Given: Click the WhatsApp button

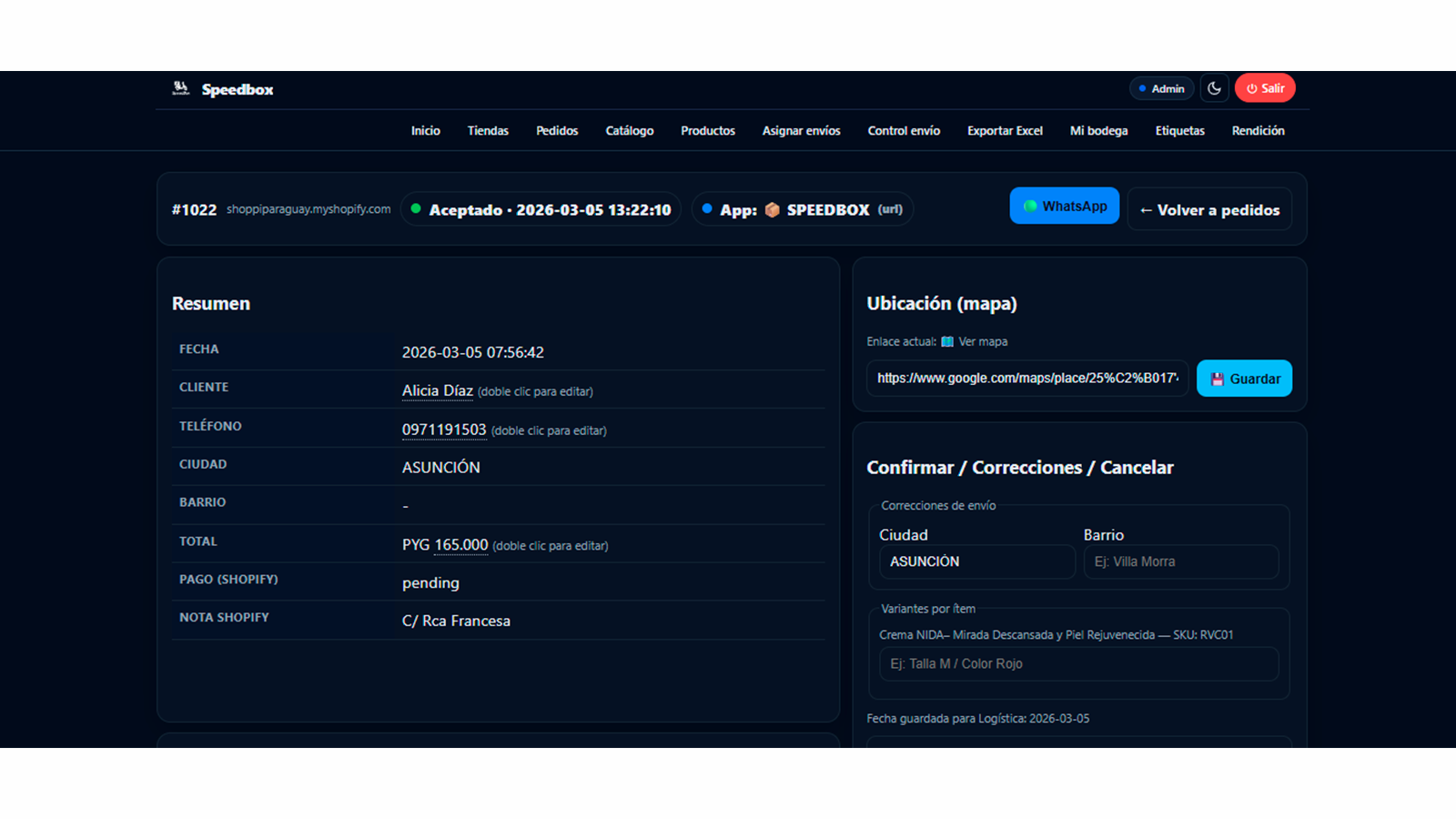Looking at the screenshot, I should 1065,207.
